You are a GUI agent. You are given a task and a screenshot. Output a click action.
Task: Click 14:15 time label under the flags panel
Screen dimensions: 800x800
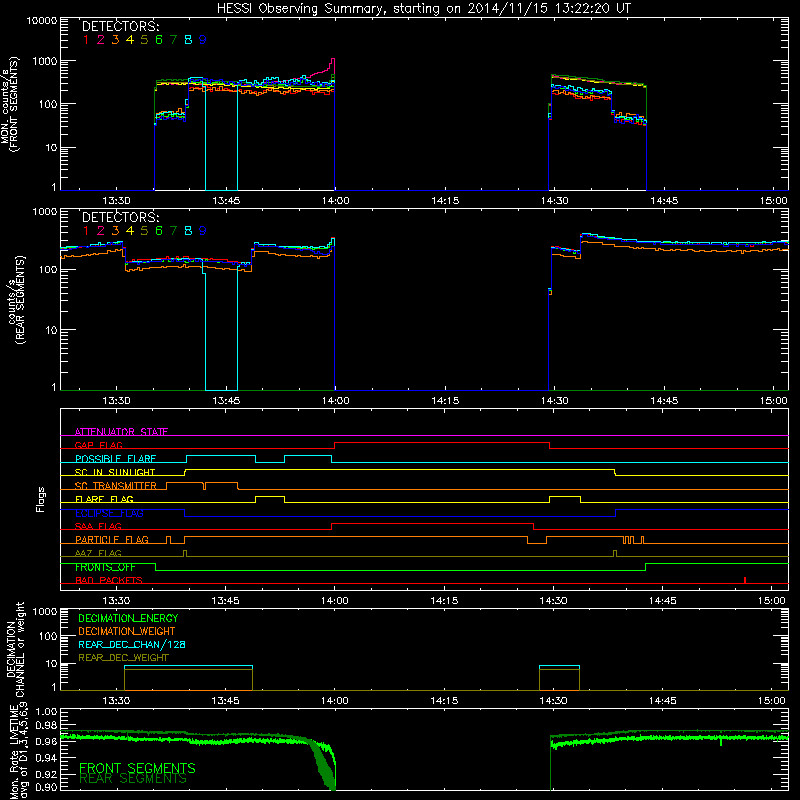pos(444,601)
